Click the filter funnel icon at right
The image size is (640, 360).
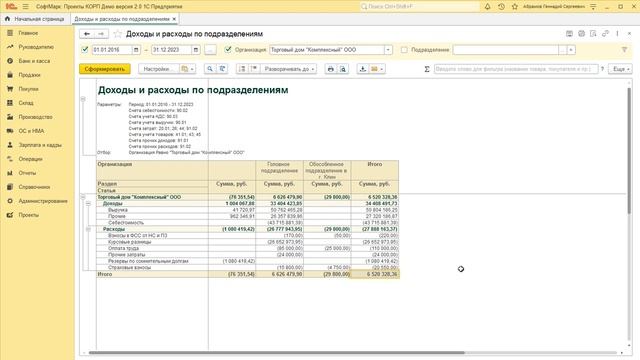coord(624,50)
